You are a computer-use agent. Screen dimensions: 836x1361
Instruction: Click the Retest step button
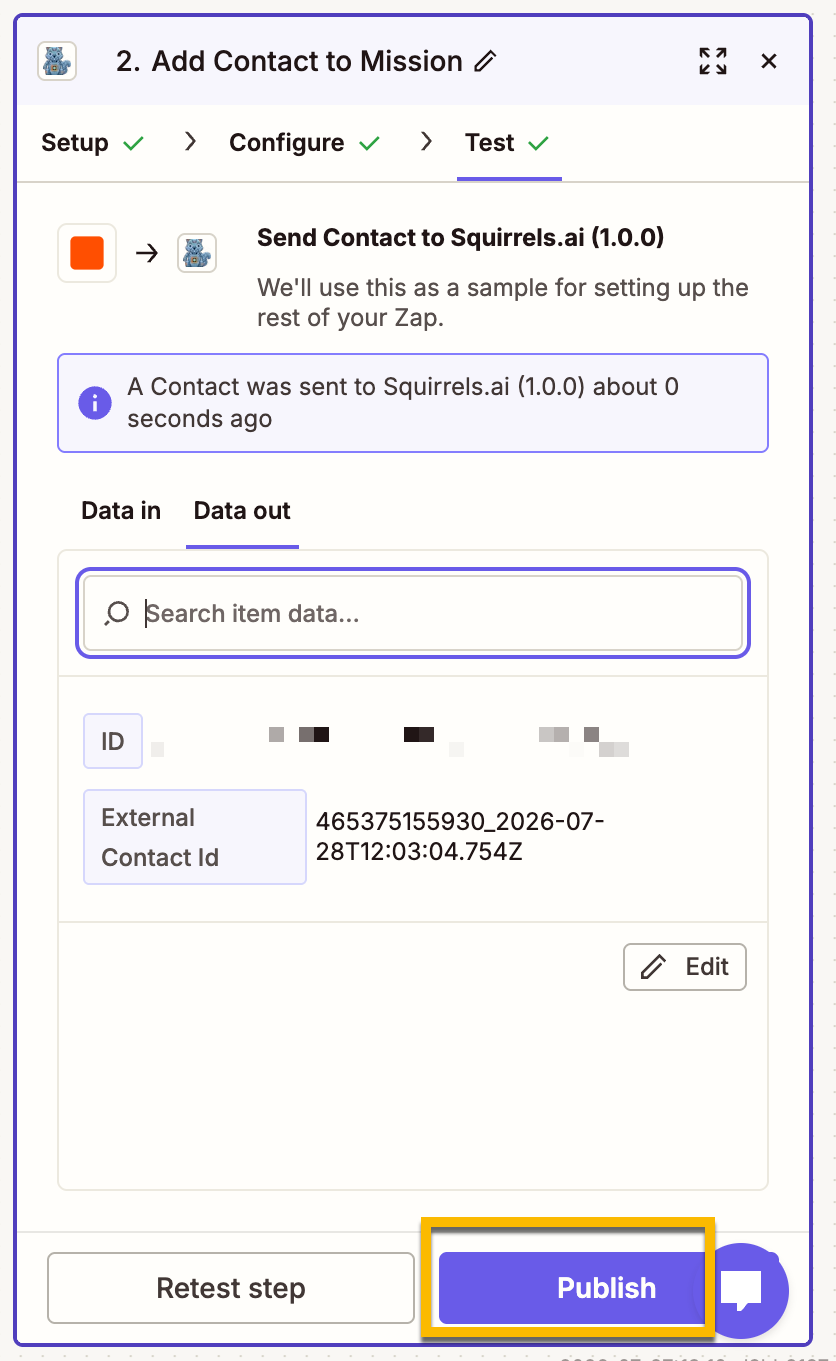pos(231,1288)
